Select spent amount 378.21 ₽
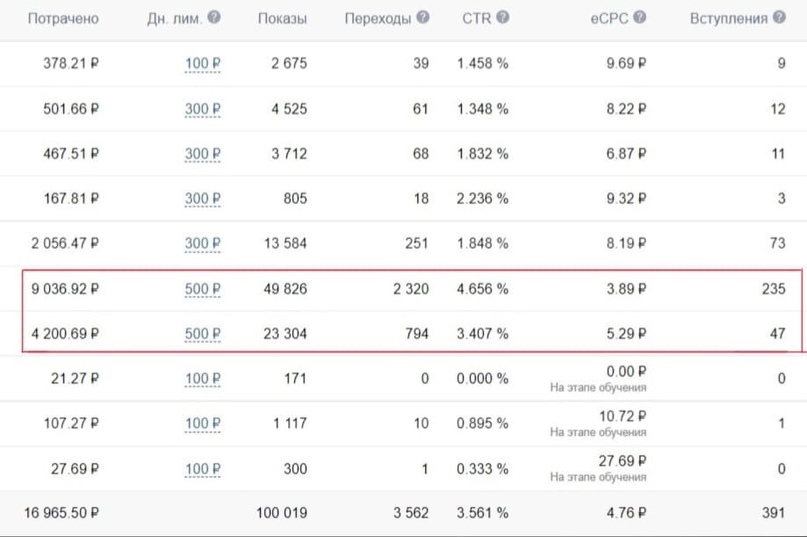This screenshot has height=537, width=807. (71, 63)
